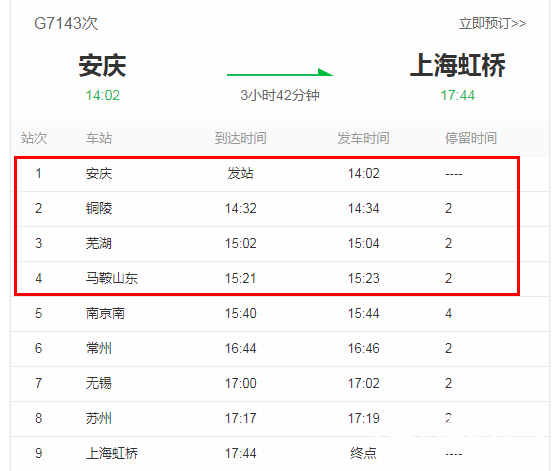Click the 站次 column header
Screen dimensions: 556x471
click(x=34, y=138)
